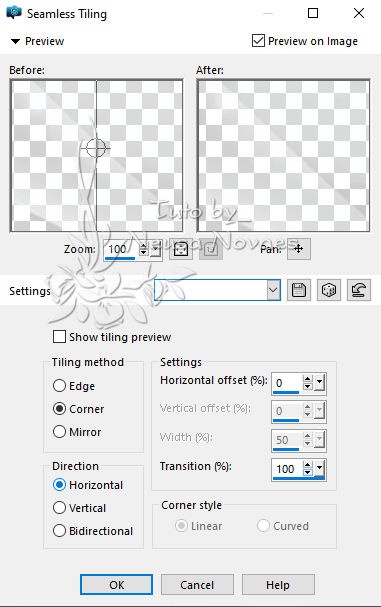
Task: Select the Mirror tiling method
Action: coord(59,431)
